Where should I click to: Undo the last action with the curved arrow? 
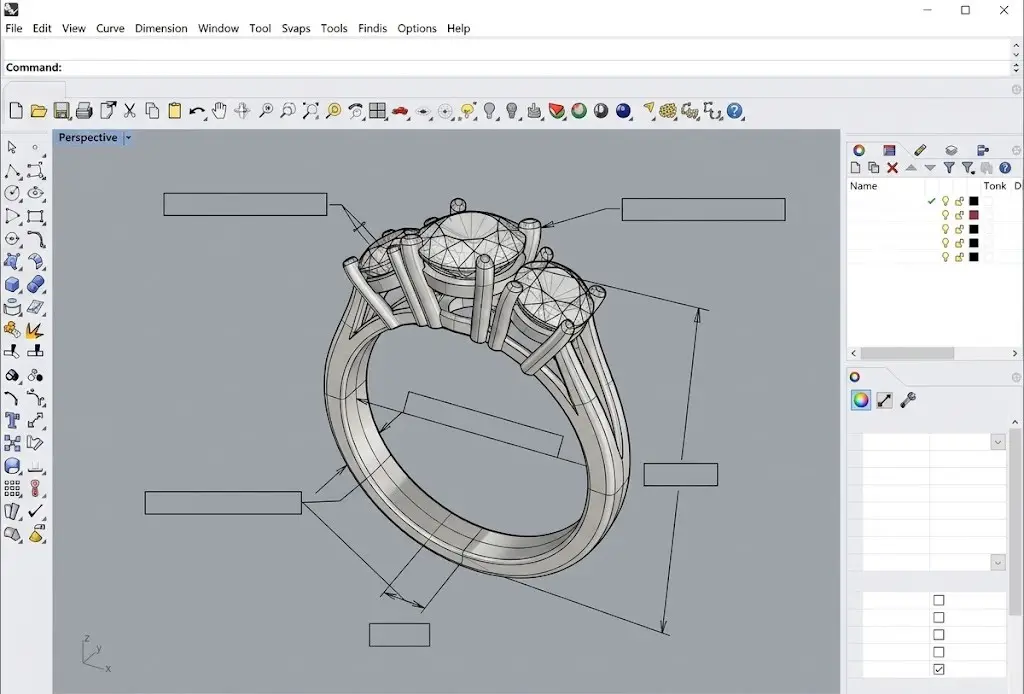[x=197, y=111]
